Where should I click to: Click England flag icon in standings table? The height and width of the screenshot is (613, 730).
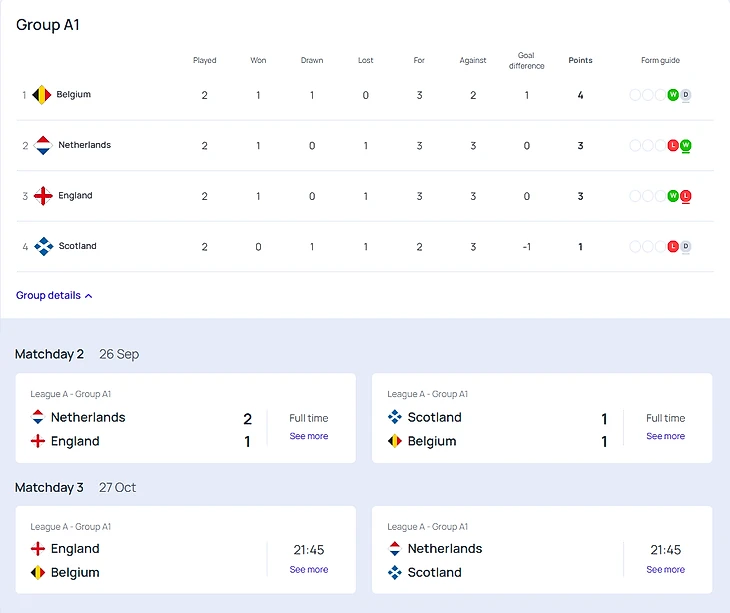click(43, 196)
